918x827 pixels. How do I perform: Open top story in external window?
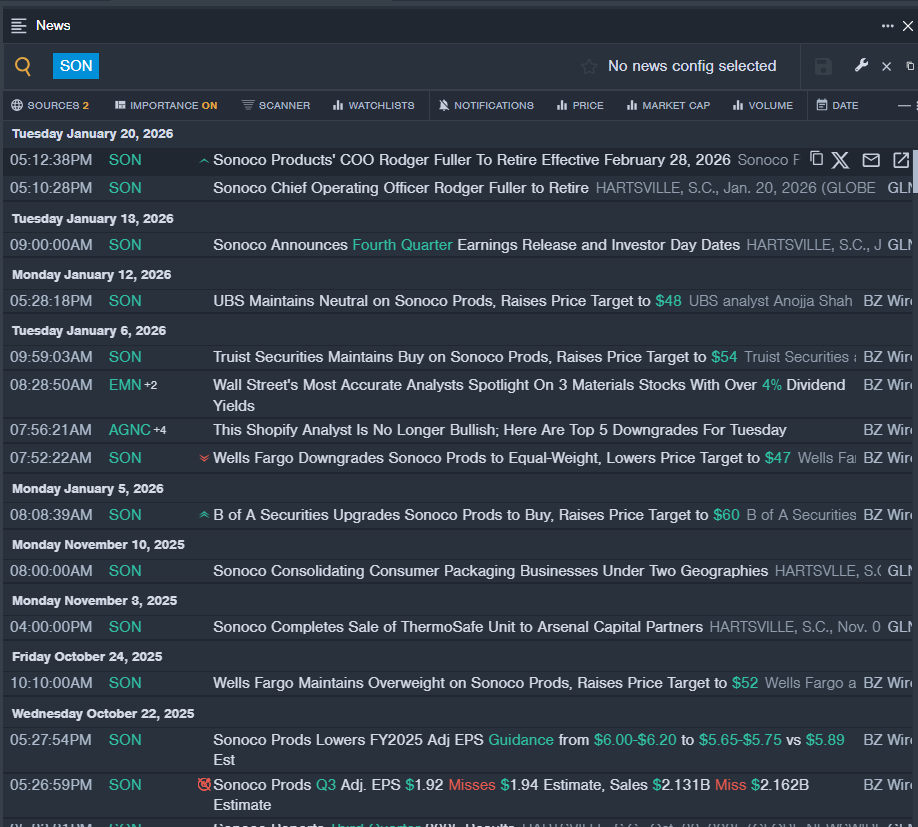[901, 160]
